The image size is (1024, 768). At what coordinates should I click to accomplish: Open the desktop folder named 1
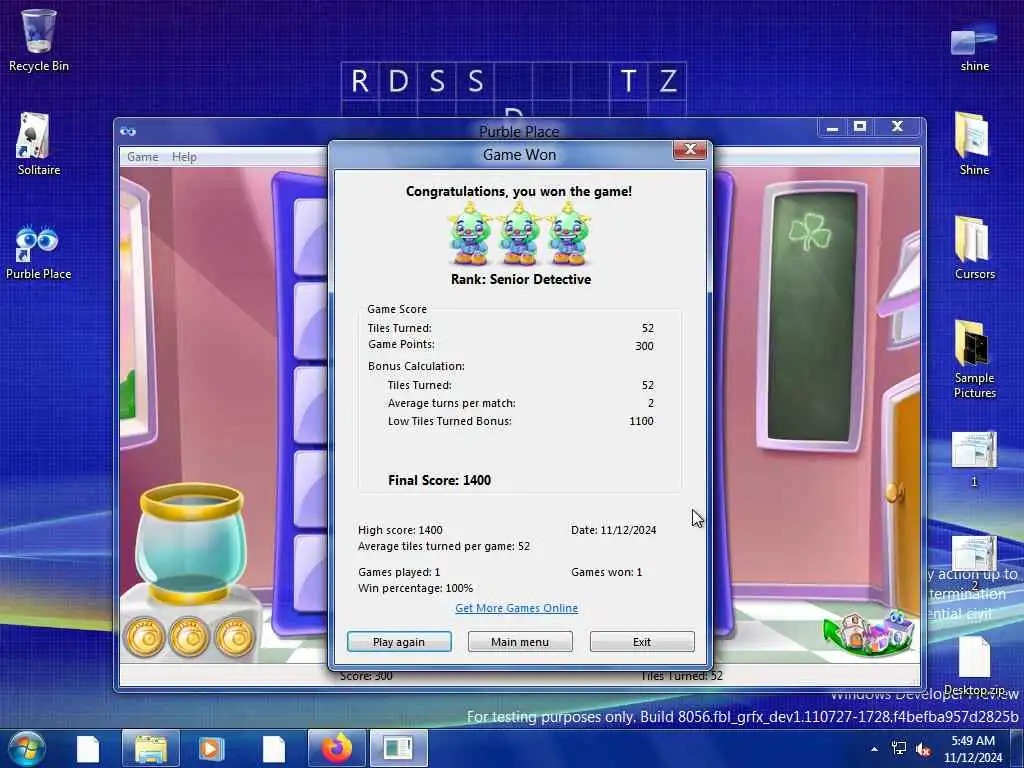(x=974, y=459)
